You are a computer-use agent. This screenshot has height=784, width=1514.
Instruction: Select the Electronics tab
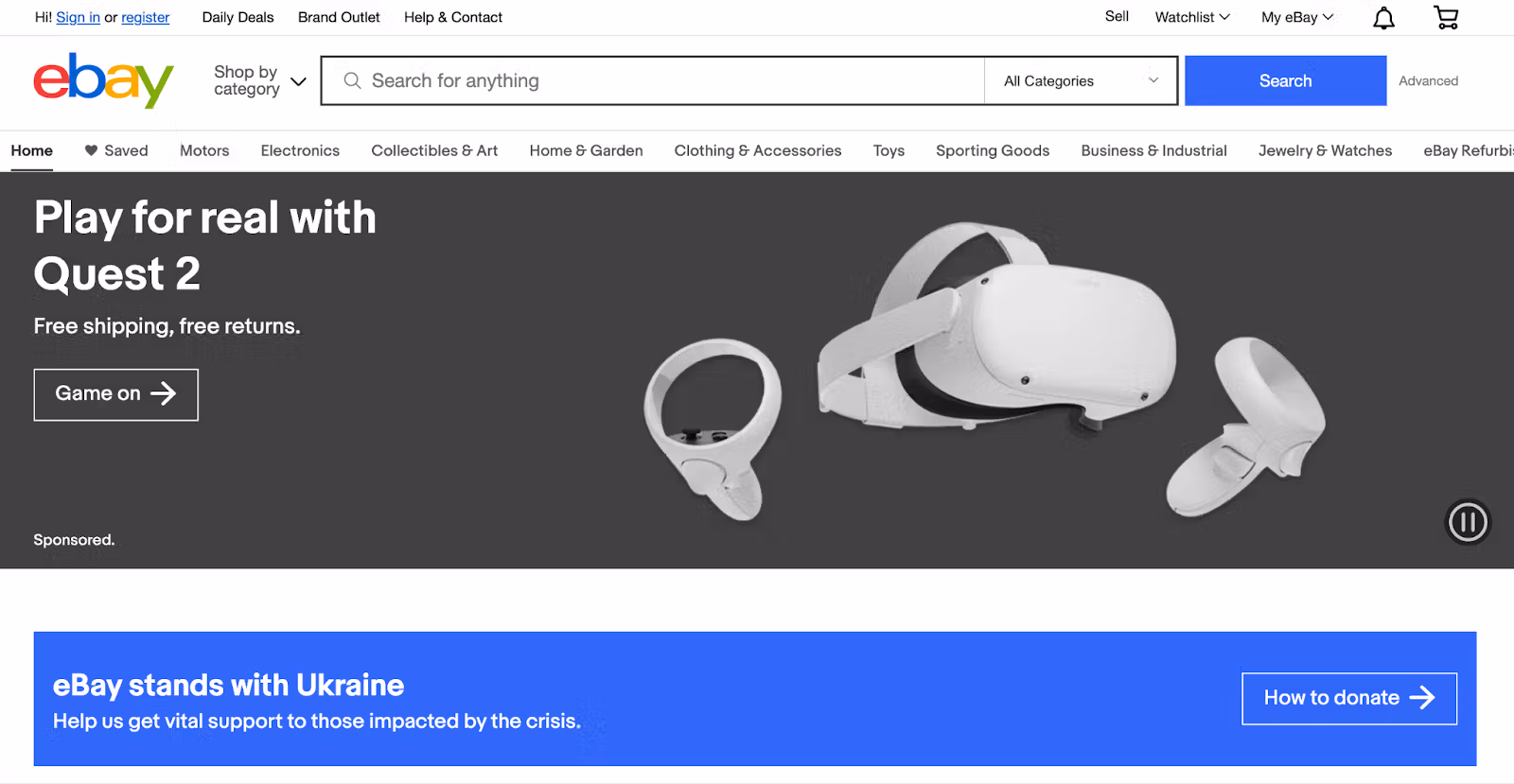click(300, 150)
